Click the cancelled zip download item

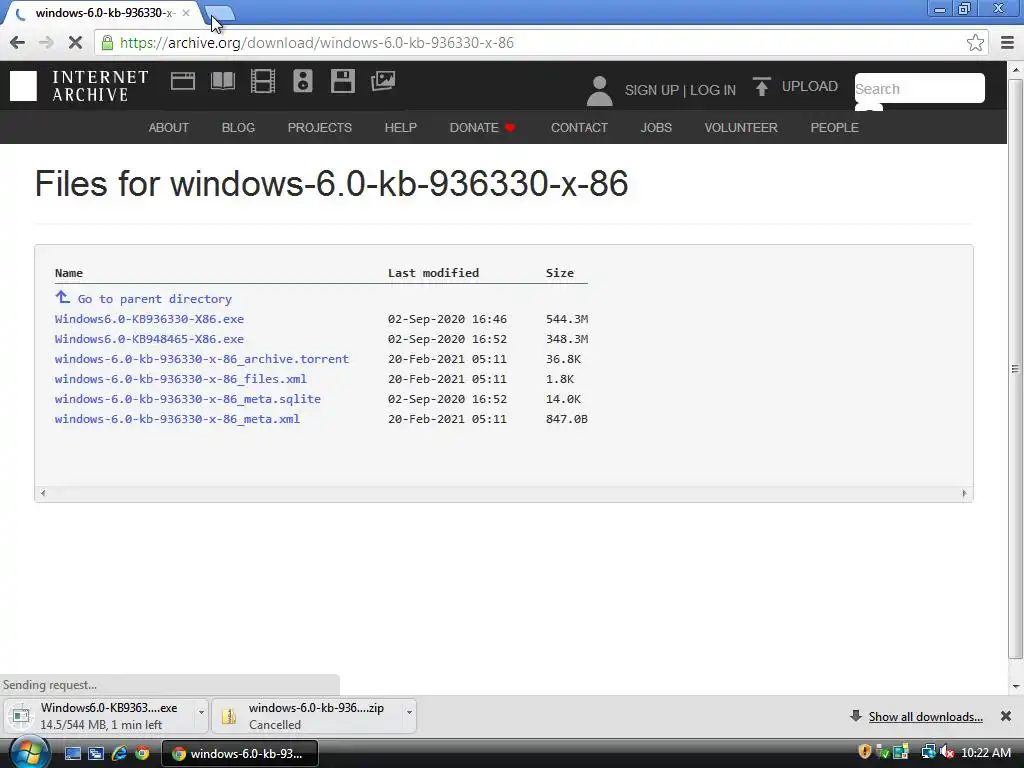click(307, 716)
